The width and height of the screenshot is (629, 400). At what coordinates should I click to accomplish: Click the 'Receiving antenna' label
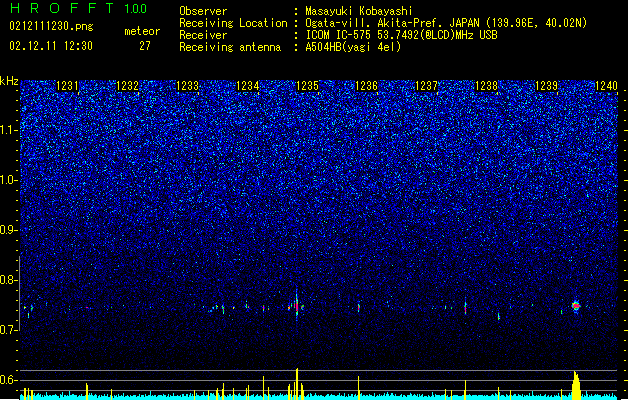point(230,47)
